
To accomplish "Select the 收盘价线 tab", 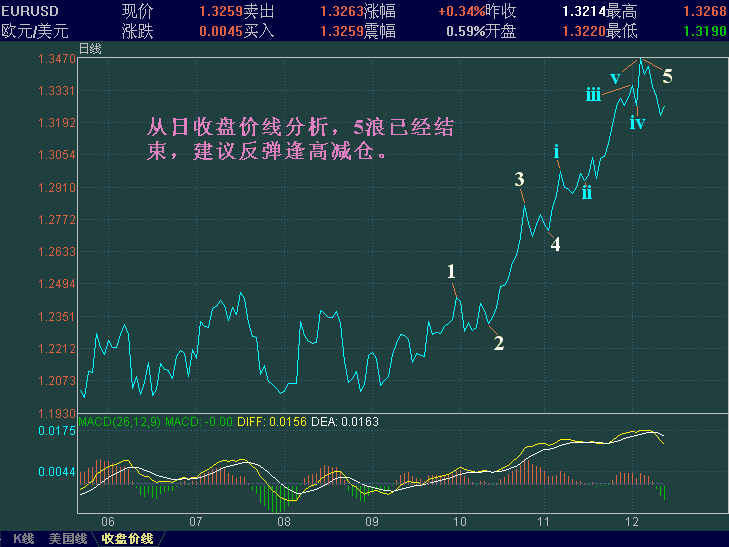I will (x=127, y=539).
